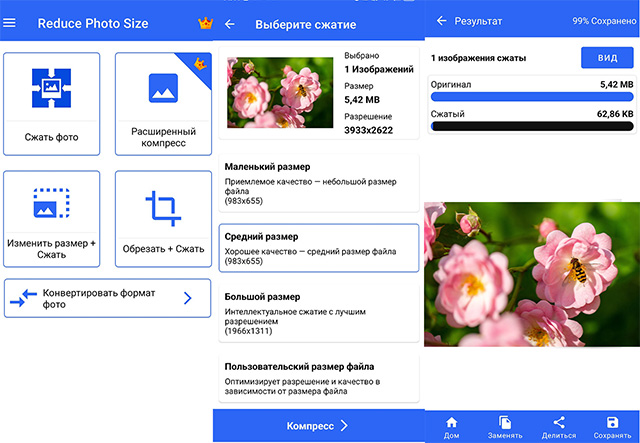The width and height of the screenshot is (640, 443).
Task: Click the Обрезать + Сжать label
Action: [x=163, y=249]
